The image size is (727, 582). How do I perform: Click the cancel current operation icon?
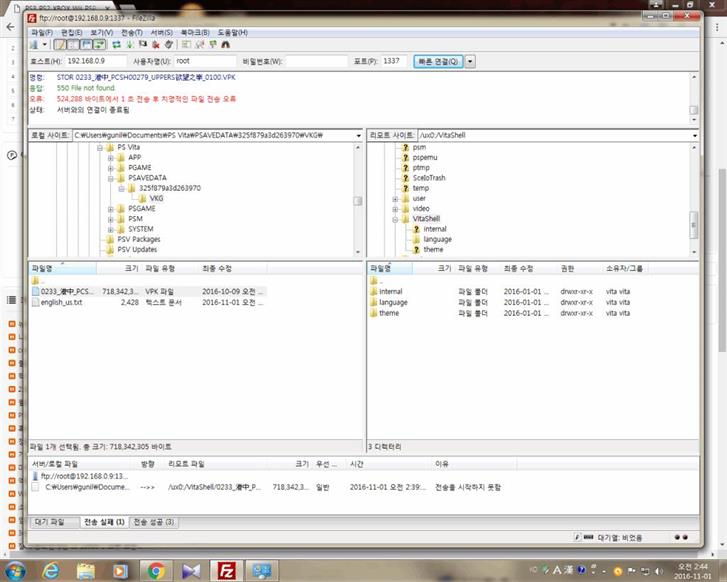143,45
